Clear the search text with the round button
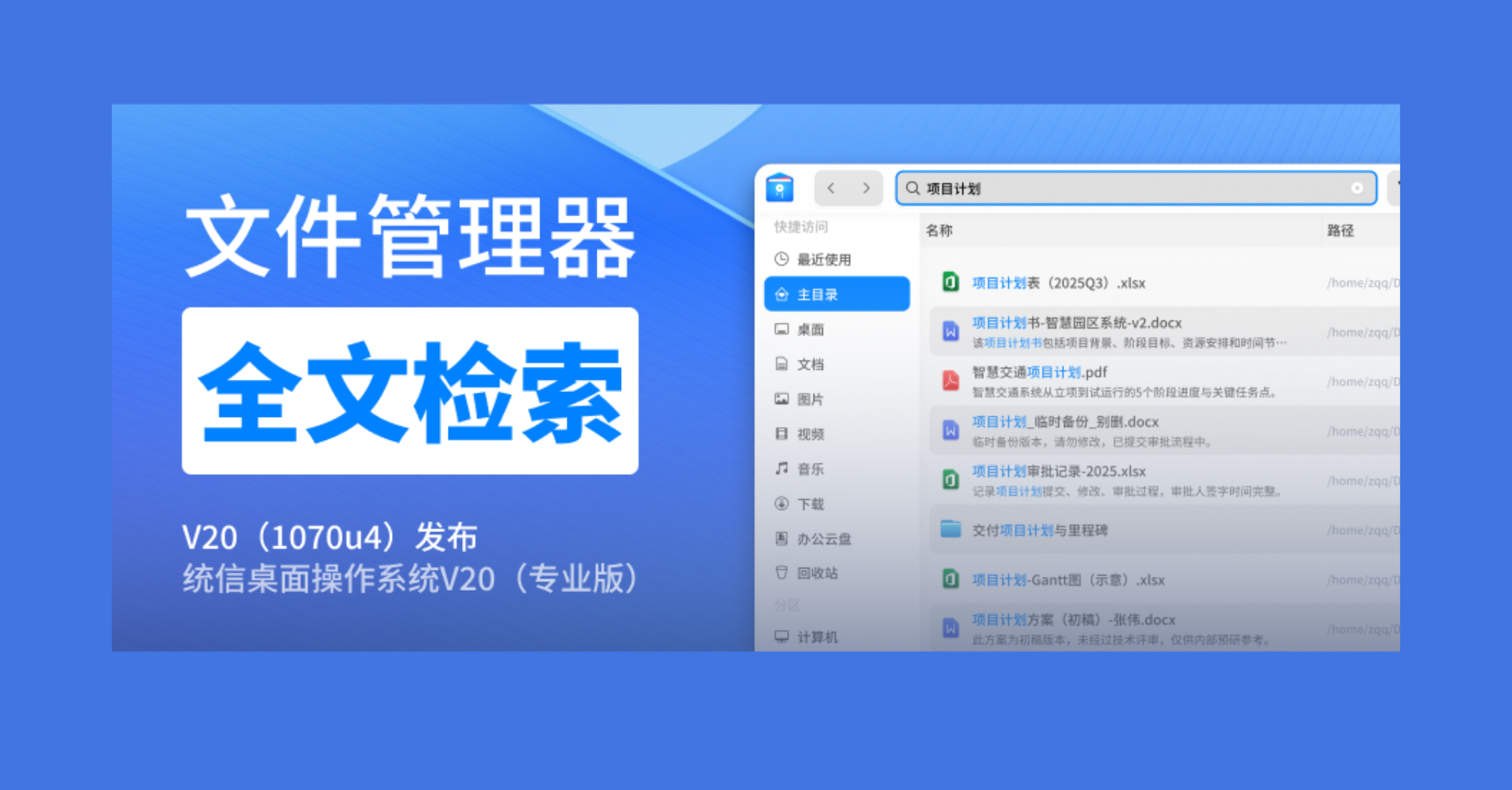1512x790 pixels. 1357,188
